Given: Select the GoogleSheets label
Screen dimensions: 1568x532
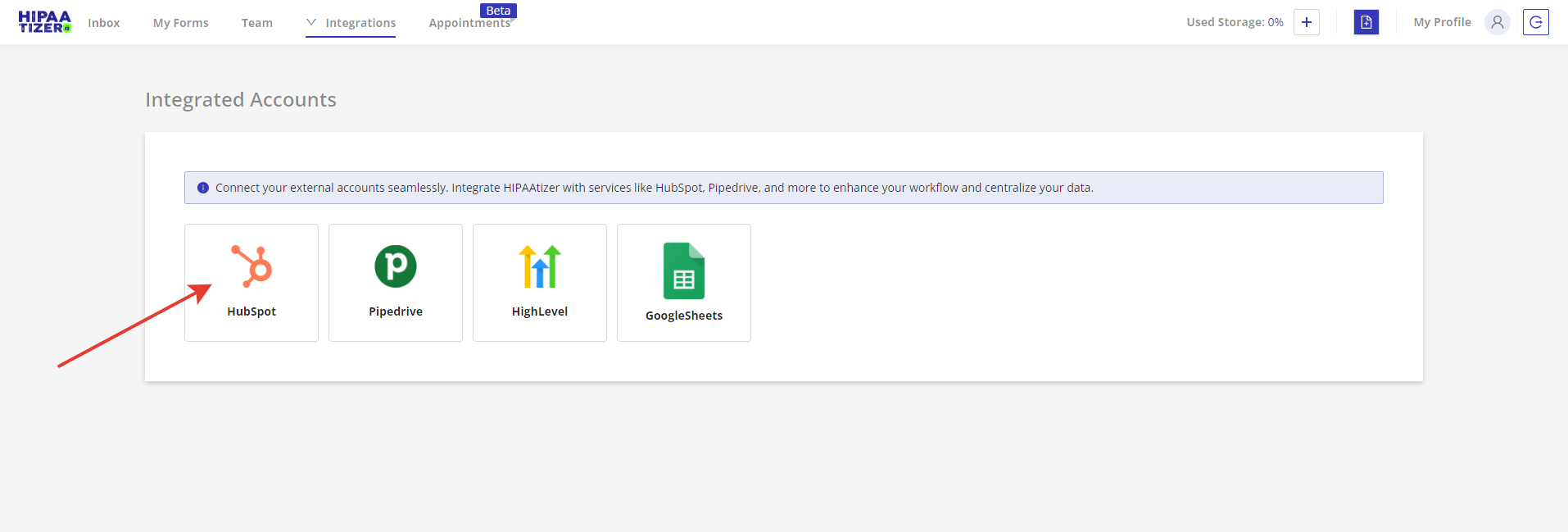Looking at the screenshot, I should [684, 316].
